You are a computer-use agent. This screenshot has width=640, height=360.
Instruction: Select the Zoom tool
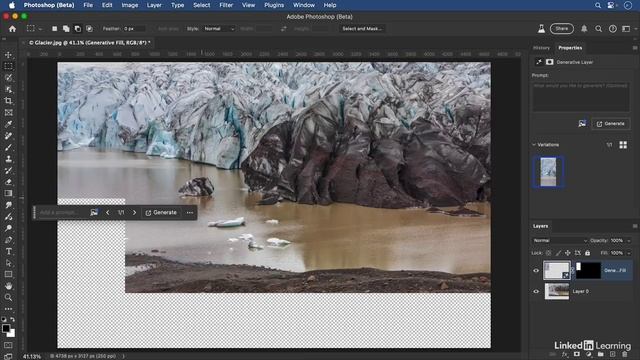point(8,298)
